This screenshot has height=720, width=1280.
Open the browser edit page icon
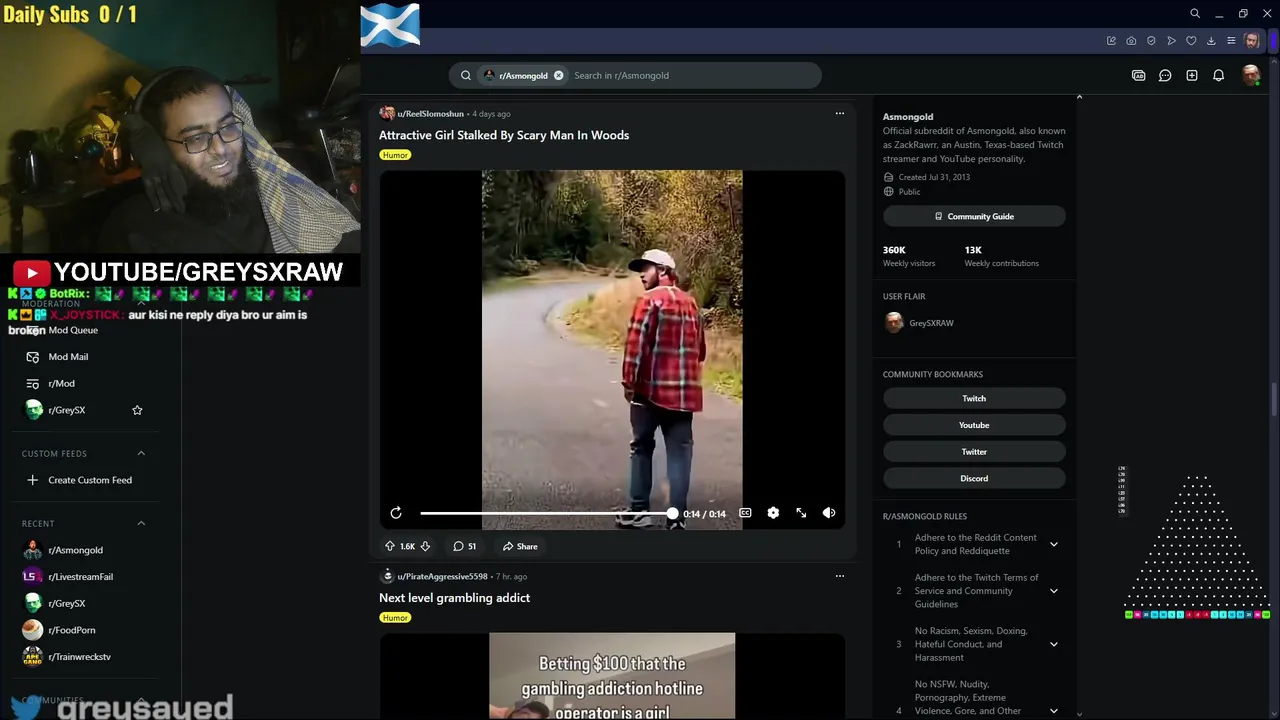[1111, 41]
